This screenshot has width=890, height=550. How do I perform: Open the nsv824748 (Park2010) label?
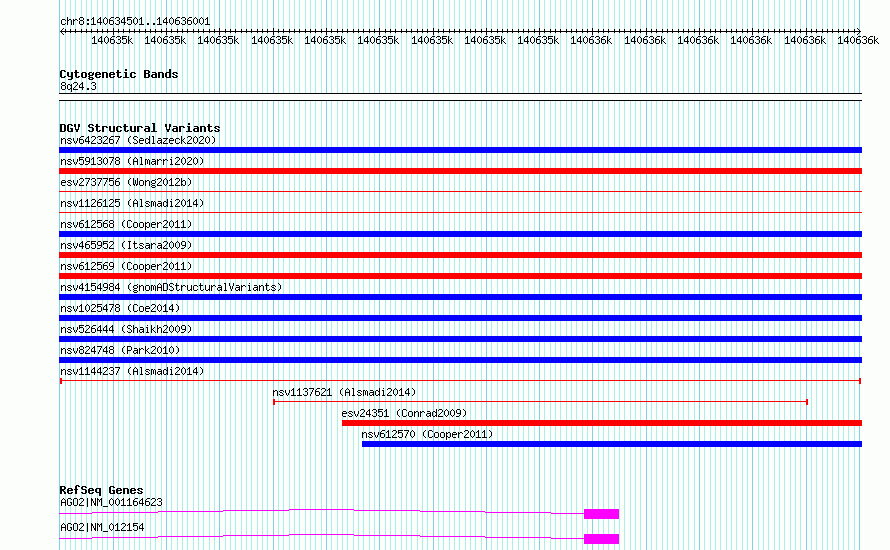pyautogui.click(x=120, y=350)
